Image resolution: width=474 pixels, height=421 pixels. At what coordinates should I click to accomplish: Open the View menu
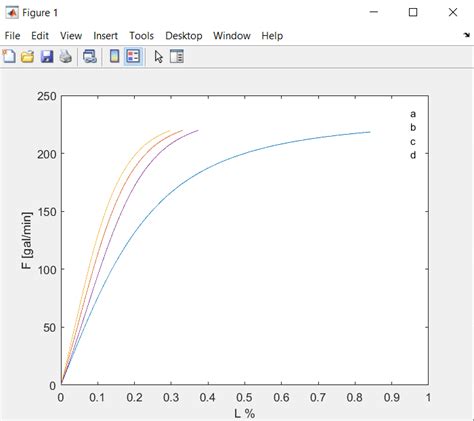tap(71, 36)
